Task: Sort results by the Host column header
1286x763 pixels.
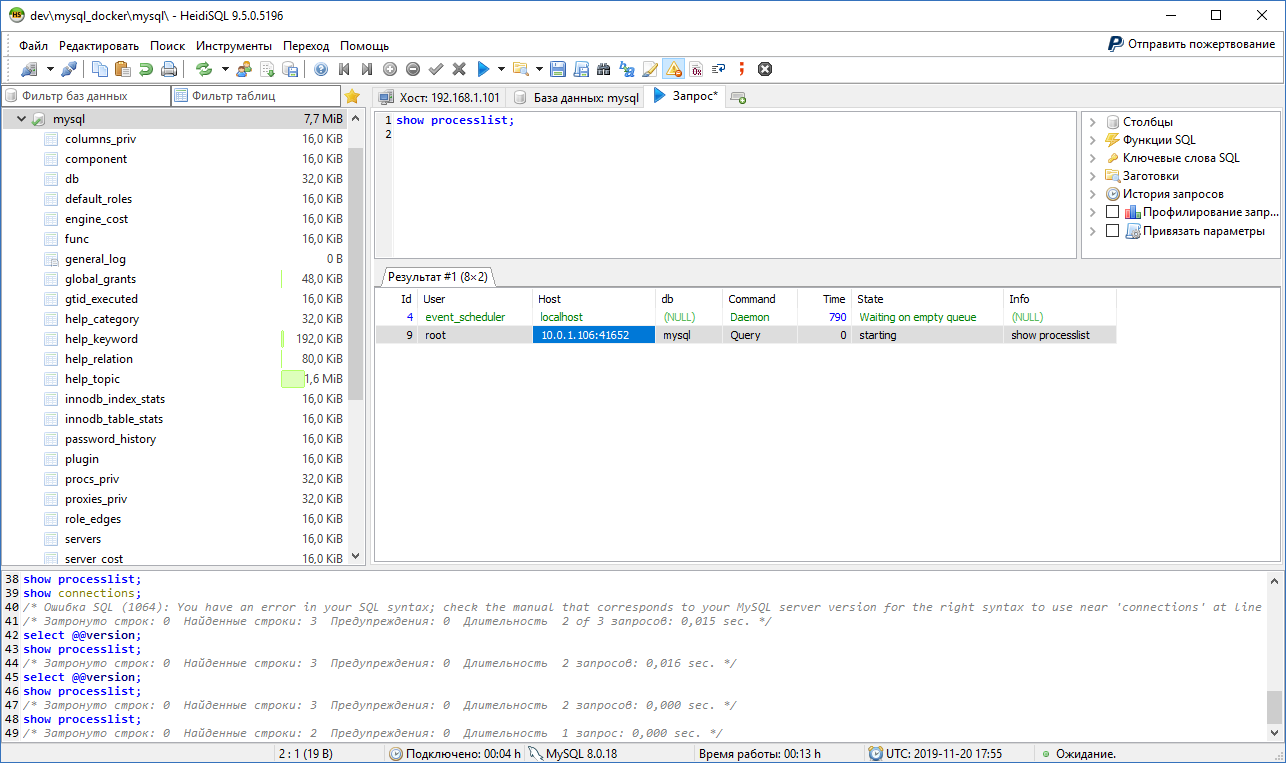Action: pyautogui.click(x=594, y=299)
